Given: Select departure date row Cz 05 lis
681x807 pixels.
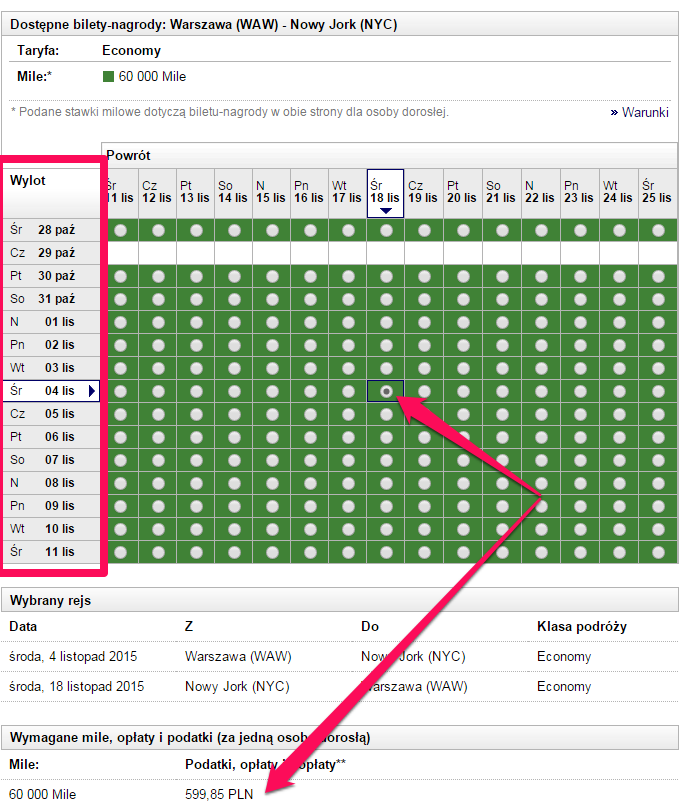Looking at the screenshot, I should pyautogui.click(x=51, y=414).
